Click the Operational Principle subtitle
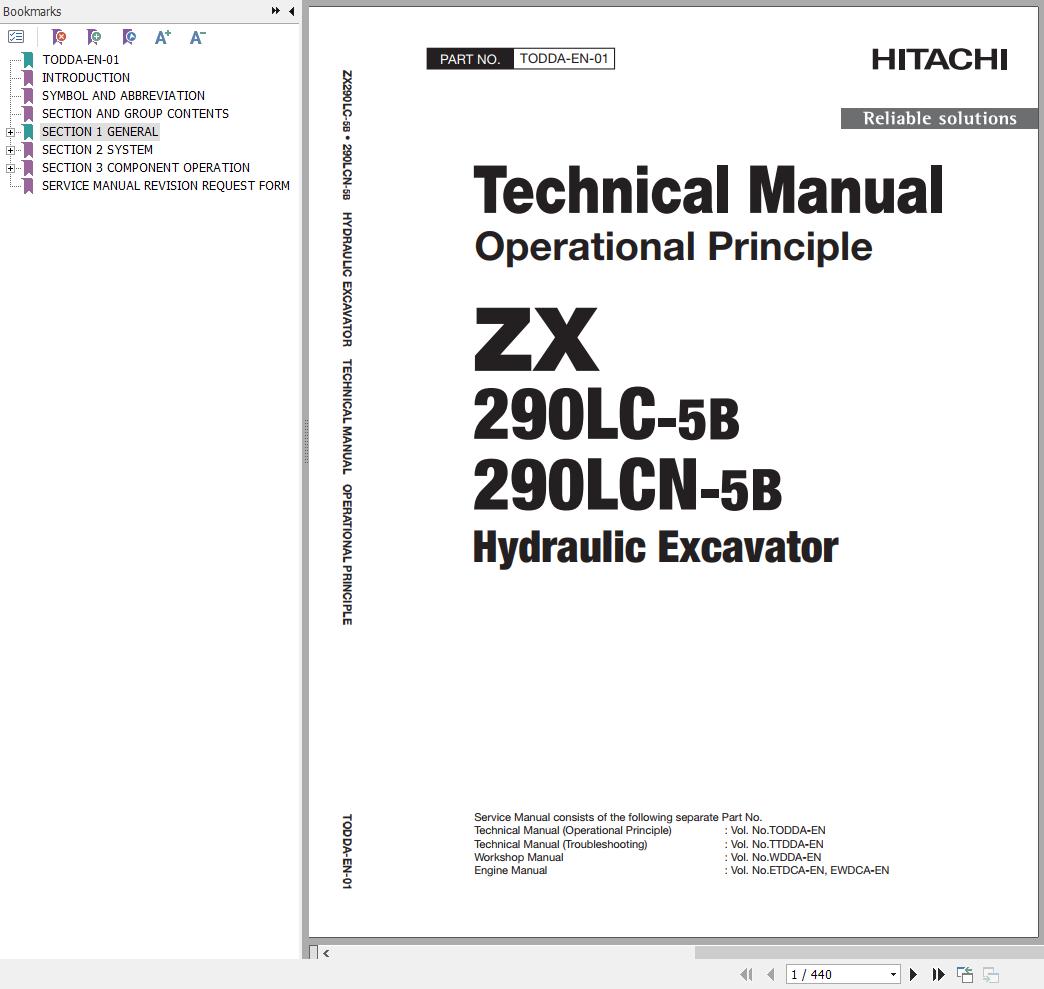Screen dimensions: 1044x989 (x=673, y=247)
